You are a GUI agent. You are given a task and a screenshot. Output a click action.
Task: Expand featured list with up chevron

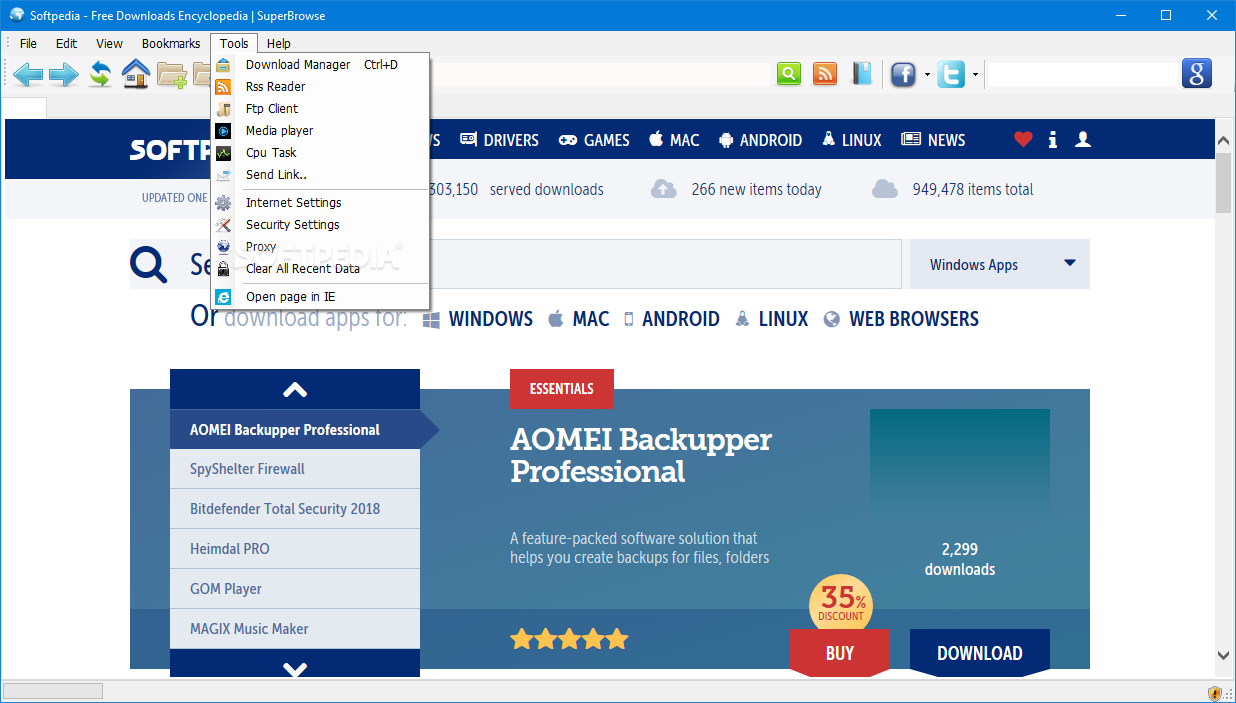coord(295,389)
